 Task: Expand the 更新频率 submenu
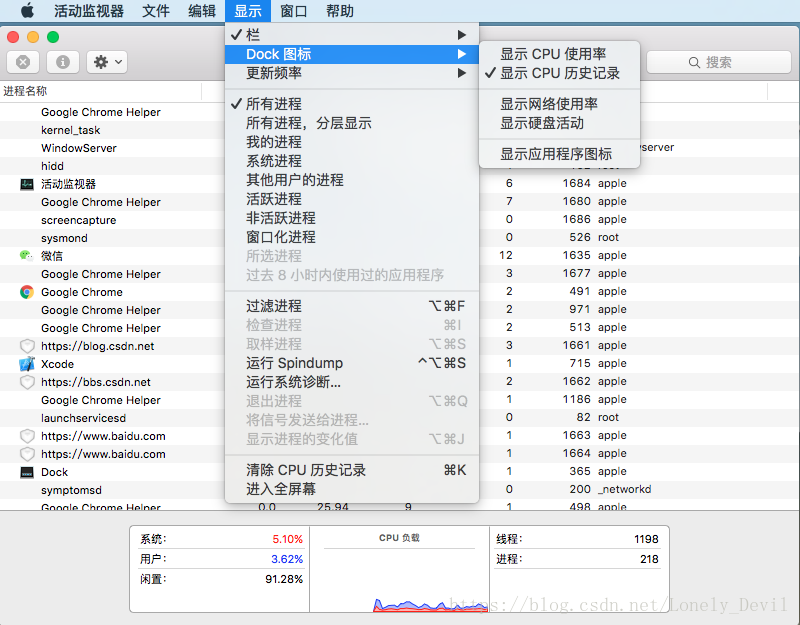coord(352,73)
